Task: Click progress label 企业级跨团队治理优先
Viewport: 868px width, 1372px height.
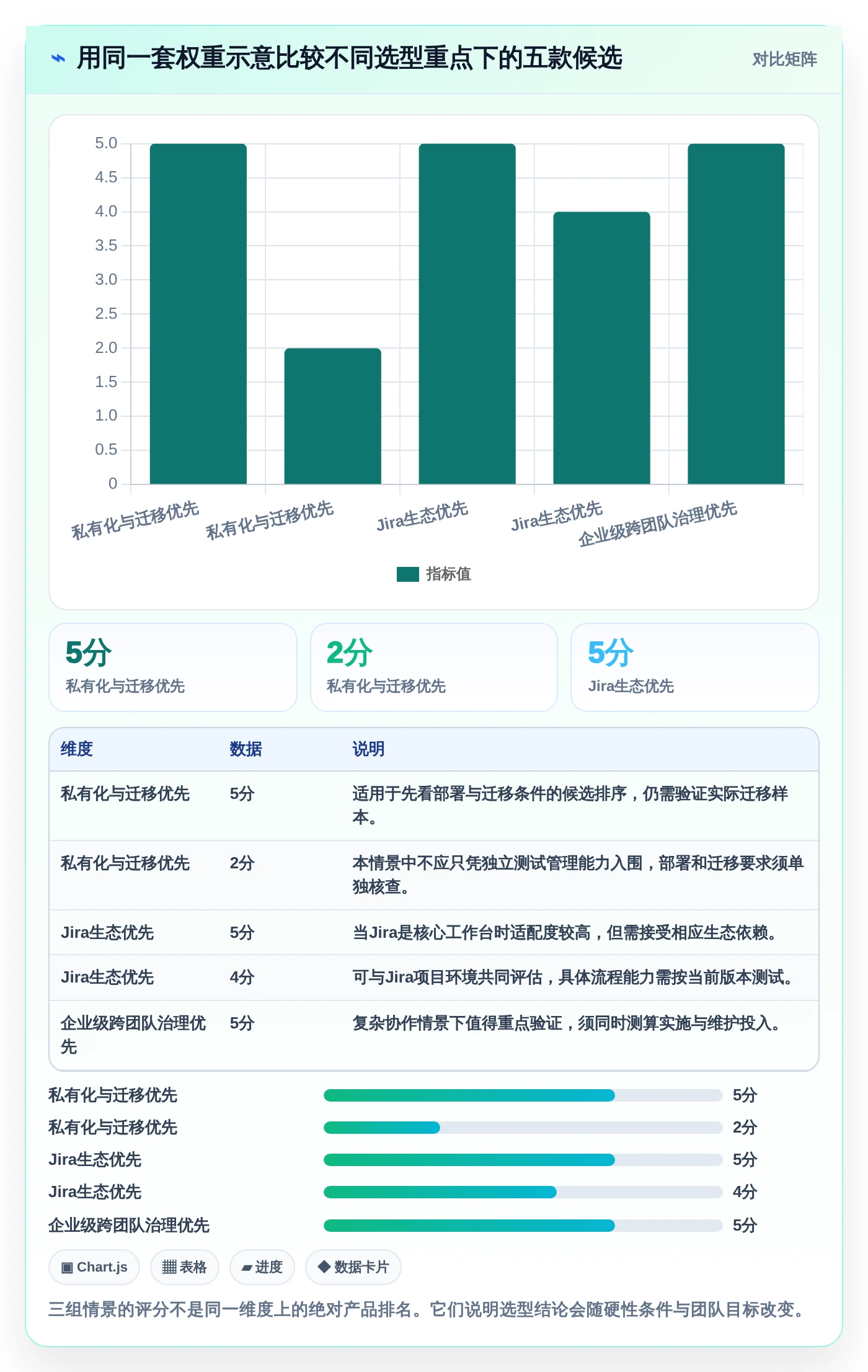Action: pyautogui.click(x=129, y=1226)
